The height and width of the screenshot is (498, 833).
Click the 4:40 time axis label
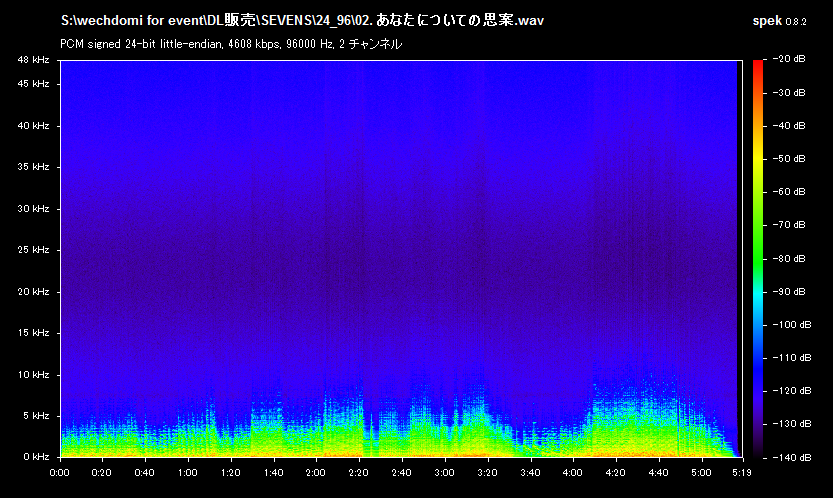(659, 473)
